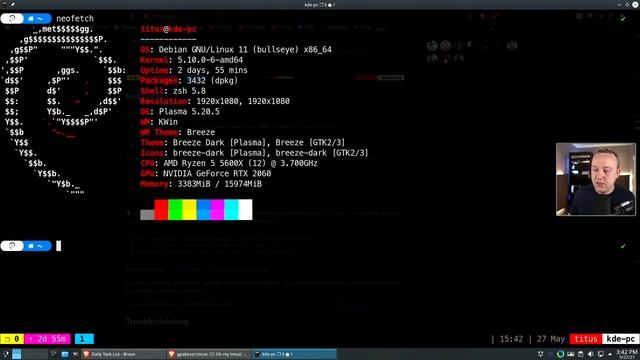Screen dimensions: 640x360
Task: Click the gray color block in neofetch palette
Action: tap(147, 215)
